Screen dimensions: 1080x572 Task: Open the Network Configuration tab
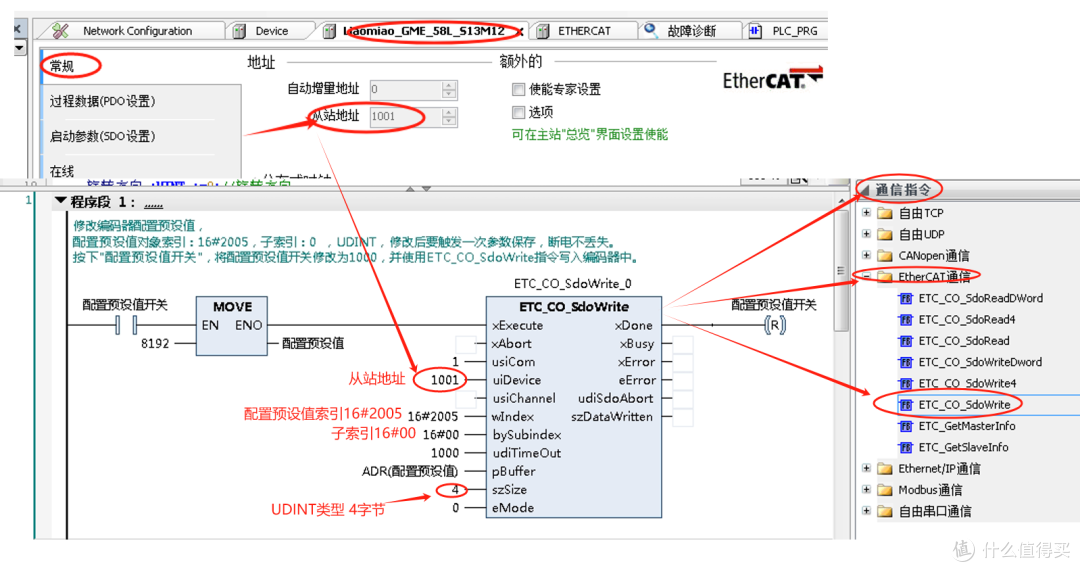click(132, 31)
